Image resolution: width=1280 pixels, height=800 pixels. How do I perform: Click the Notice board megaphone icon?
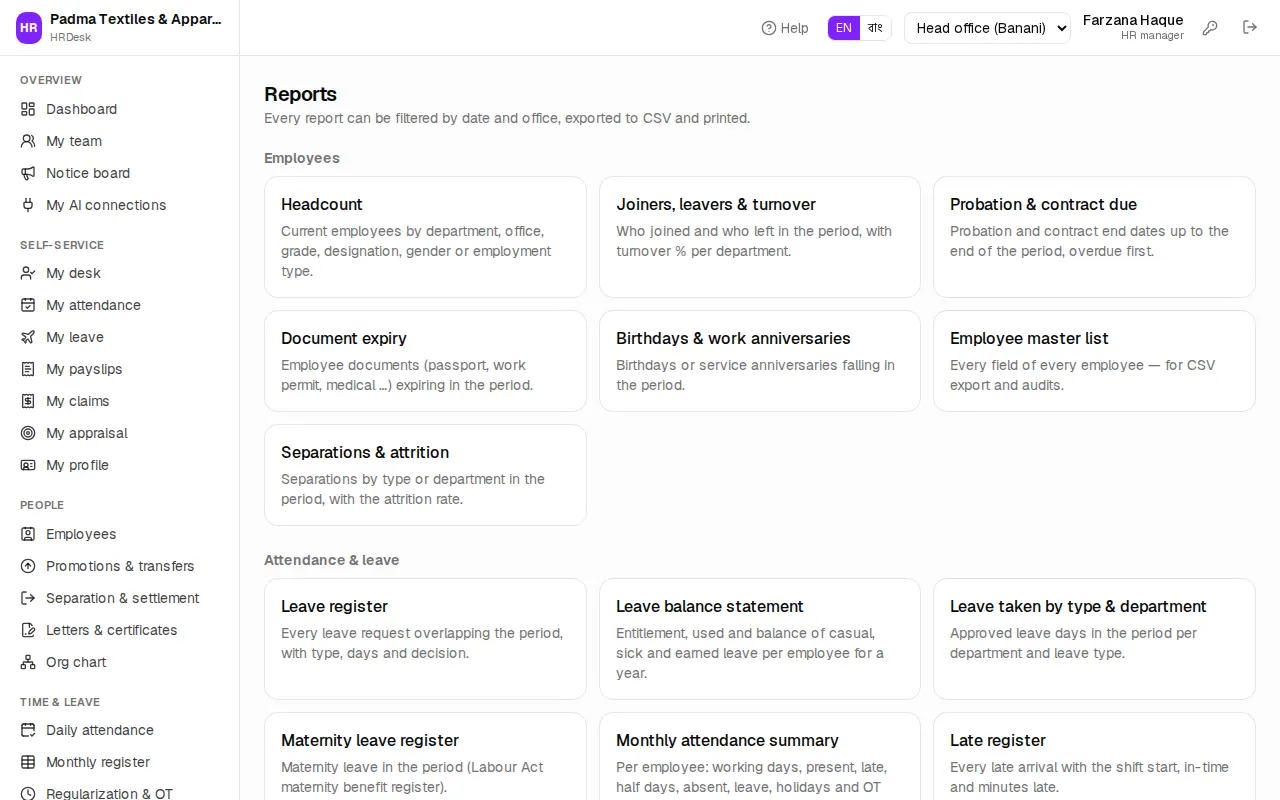[28, 173]
